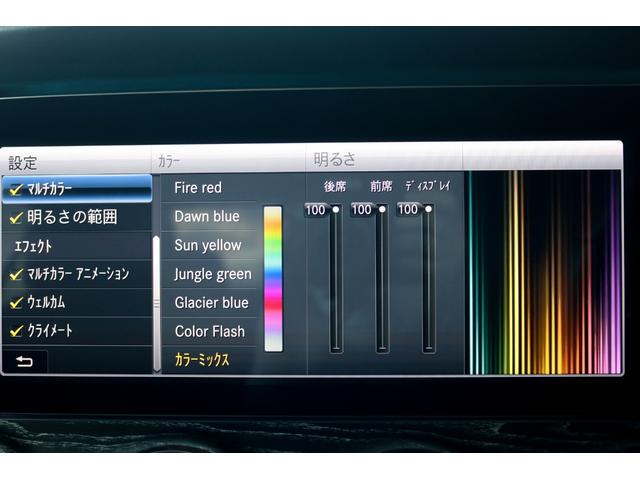Screen dimensions: 640x480
Task: Click the 後席 brightness slider
Action: 335,278
